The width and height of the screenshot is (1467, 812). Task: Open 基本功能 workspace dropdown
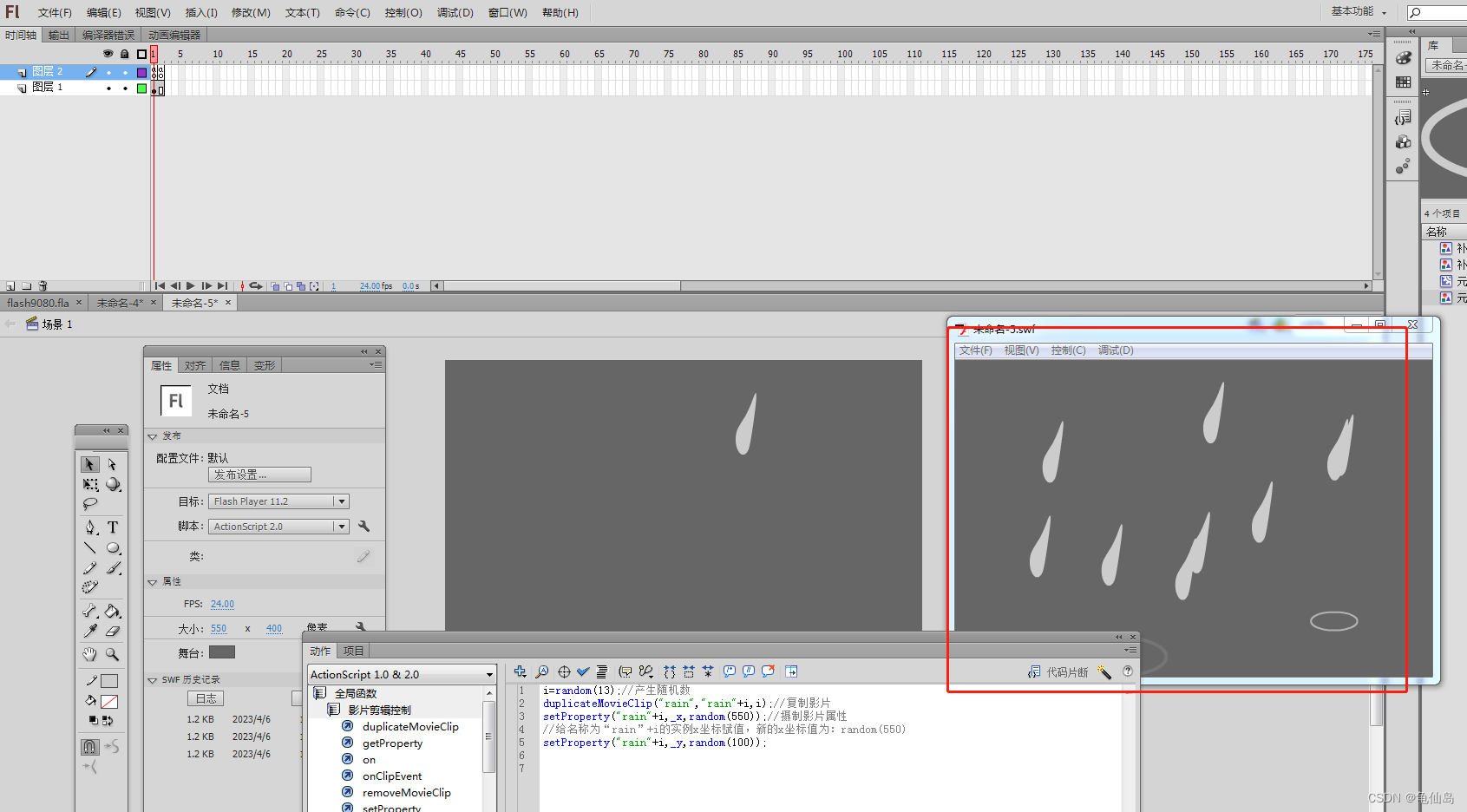click(1359, 11)
